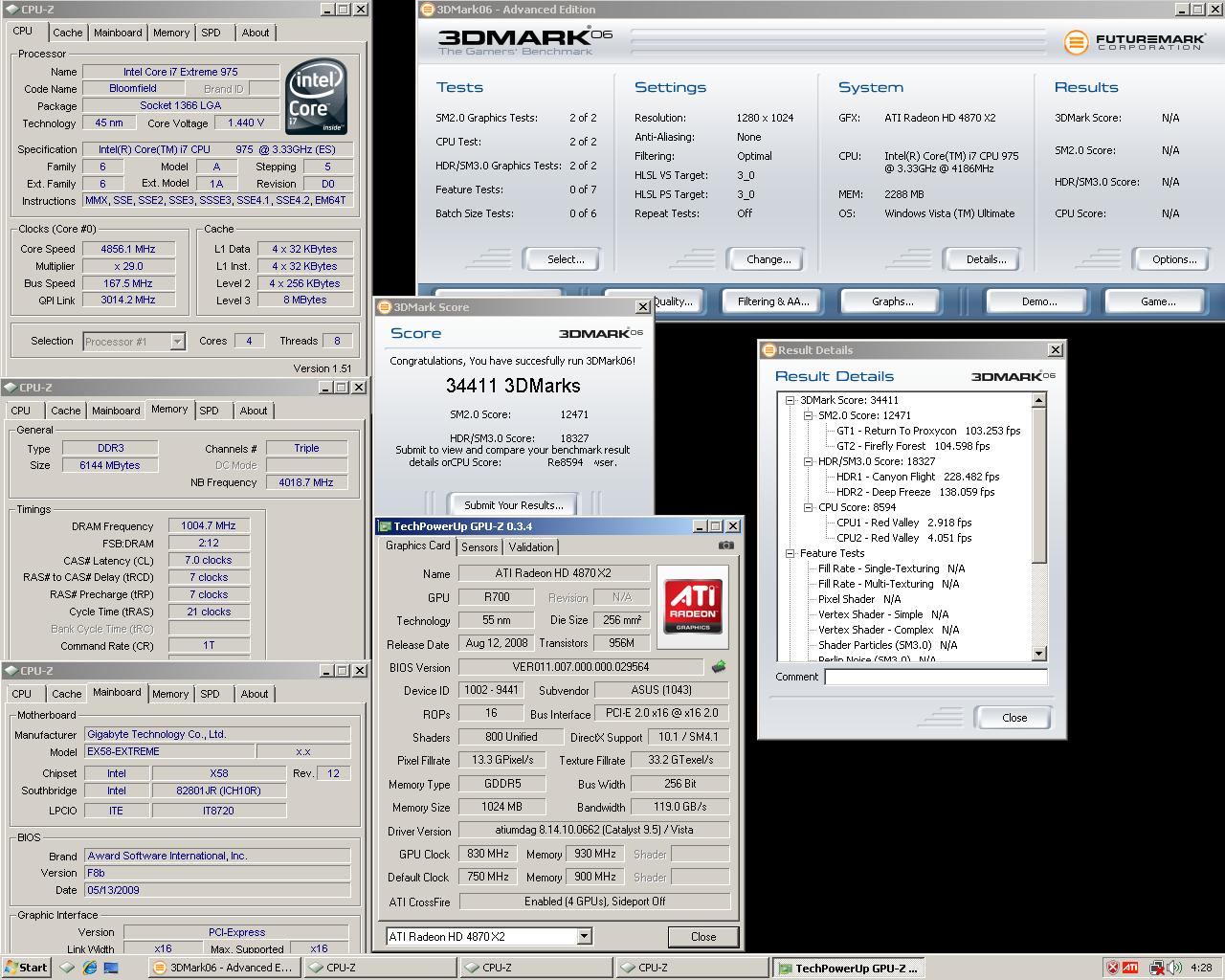Click Close button in GPU-Z window
1225x980 pixels.
(x=703, y=937)
